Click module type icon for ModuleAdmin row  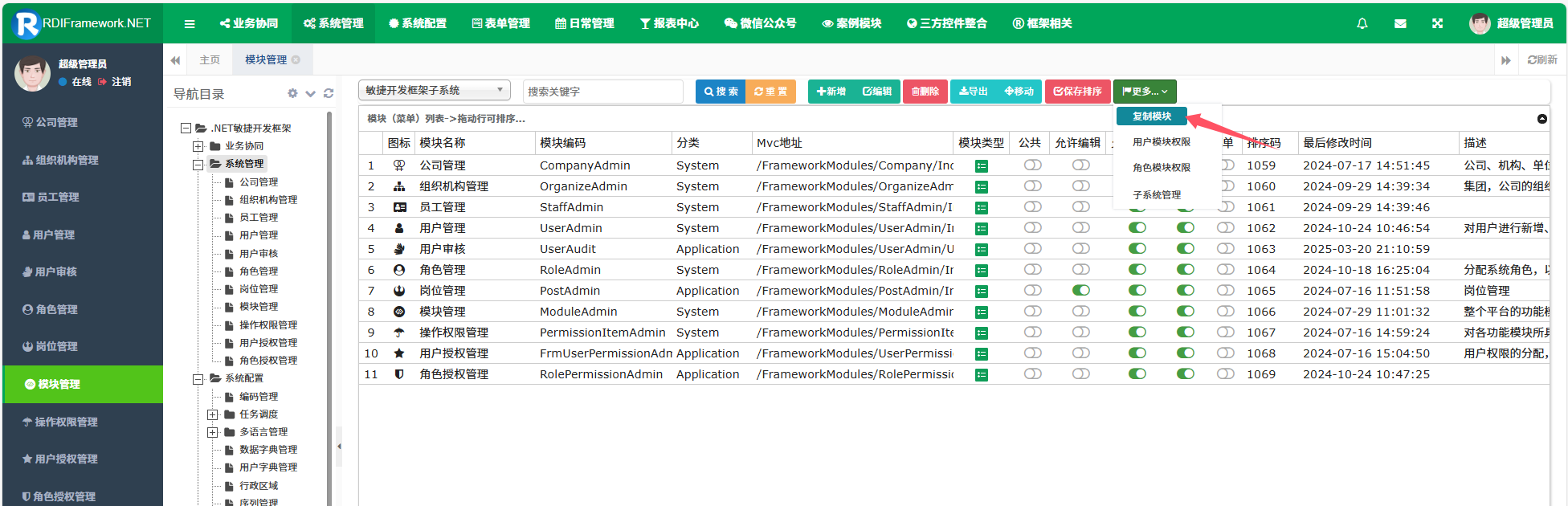click(982, 312)
